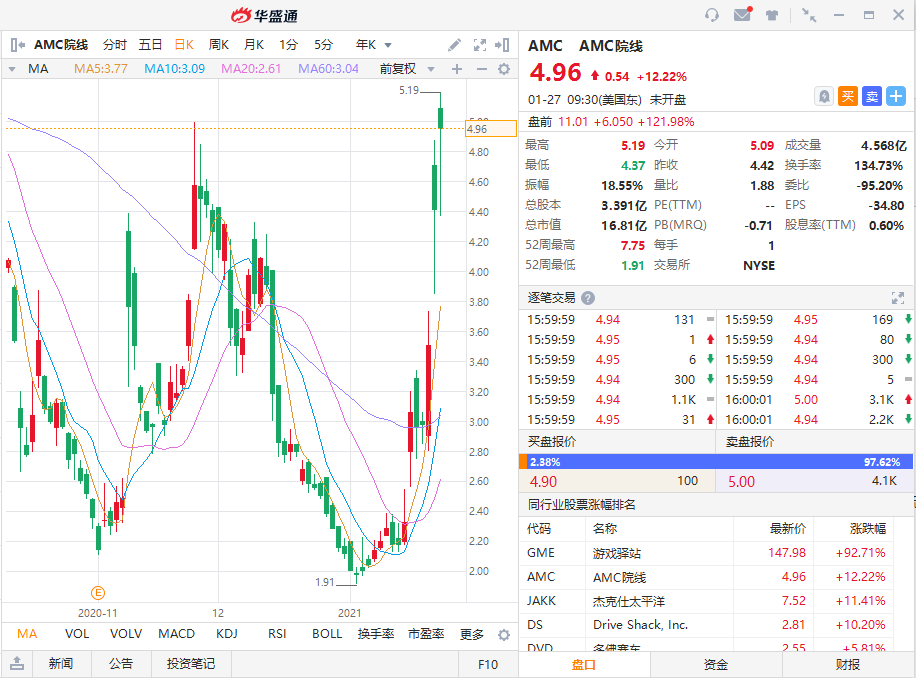Viewport: 916px width, 678px height.
Task: Select the RSI indicator
Action: coord(277,634)
